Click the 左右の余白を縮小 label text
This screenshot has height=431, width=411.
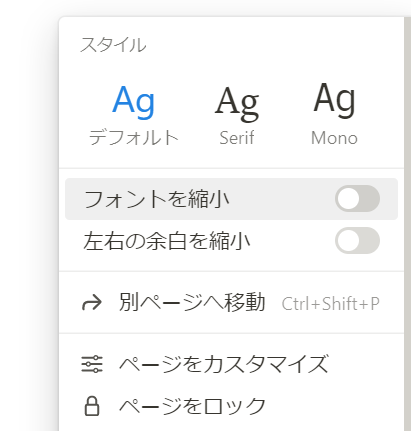pos(167,241)
